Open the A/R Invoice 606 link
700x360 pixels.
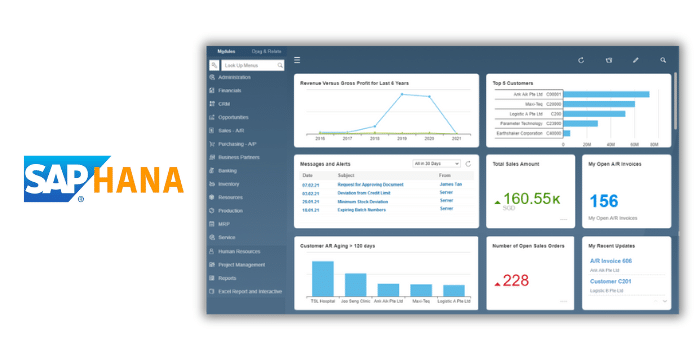pyautogui.click(x=611, y=261)
